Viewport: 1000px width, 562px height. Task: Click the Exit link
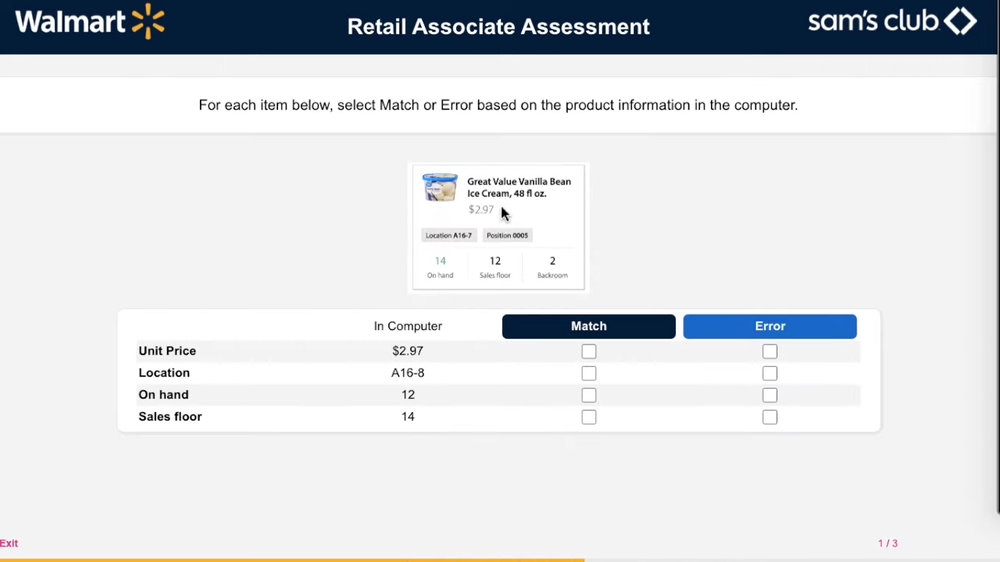click(x=9, y=543)
